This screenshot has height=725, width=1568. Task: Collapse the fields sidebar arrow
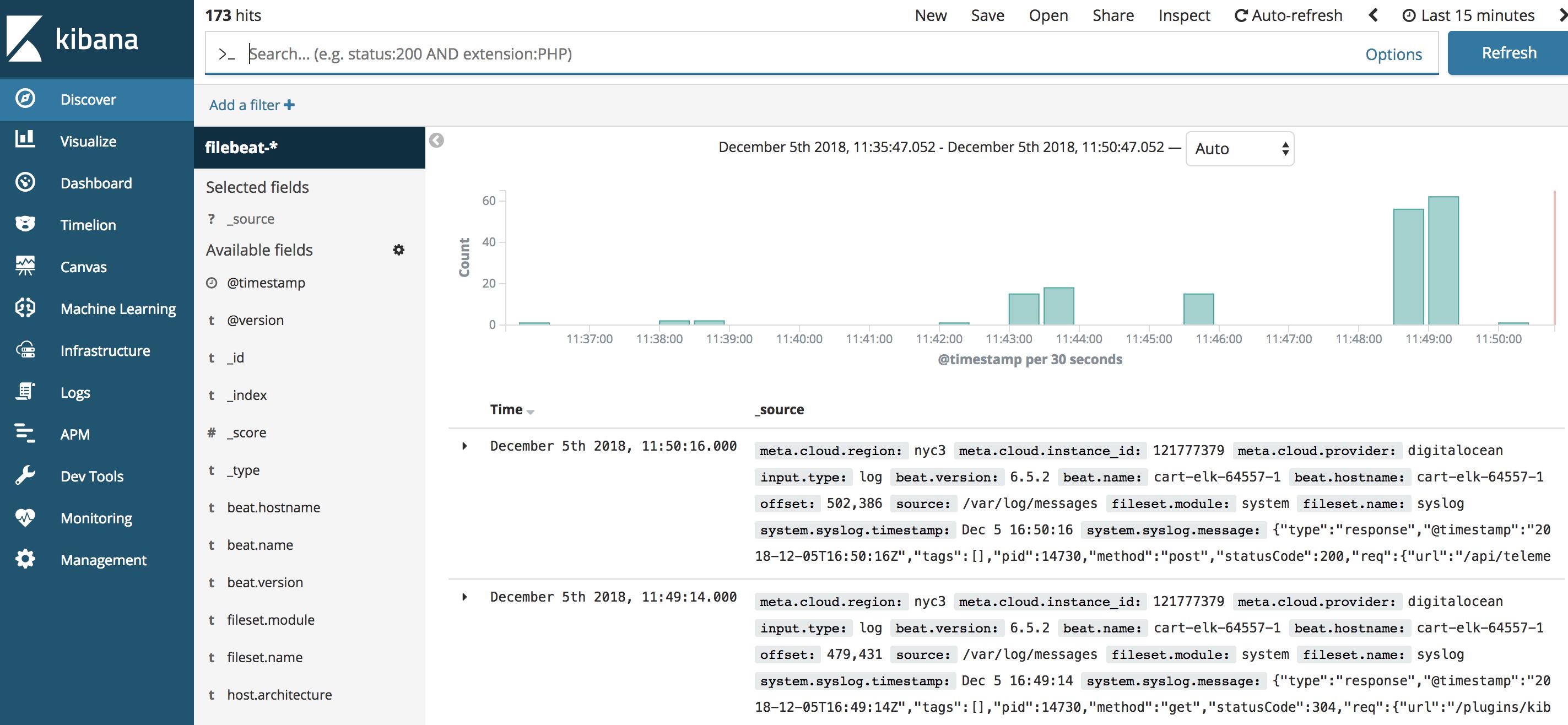pyautogui.click(x=436, y=140)
